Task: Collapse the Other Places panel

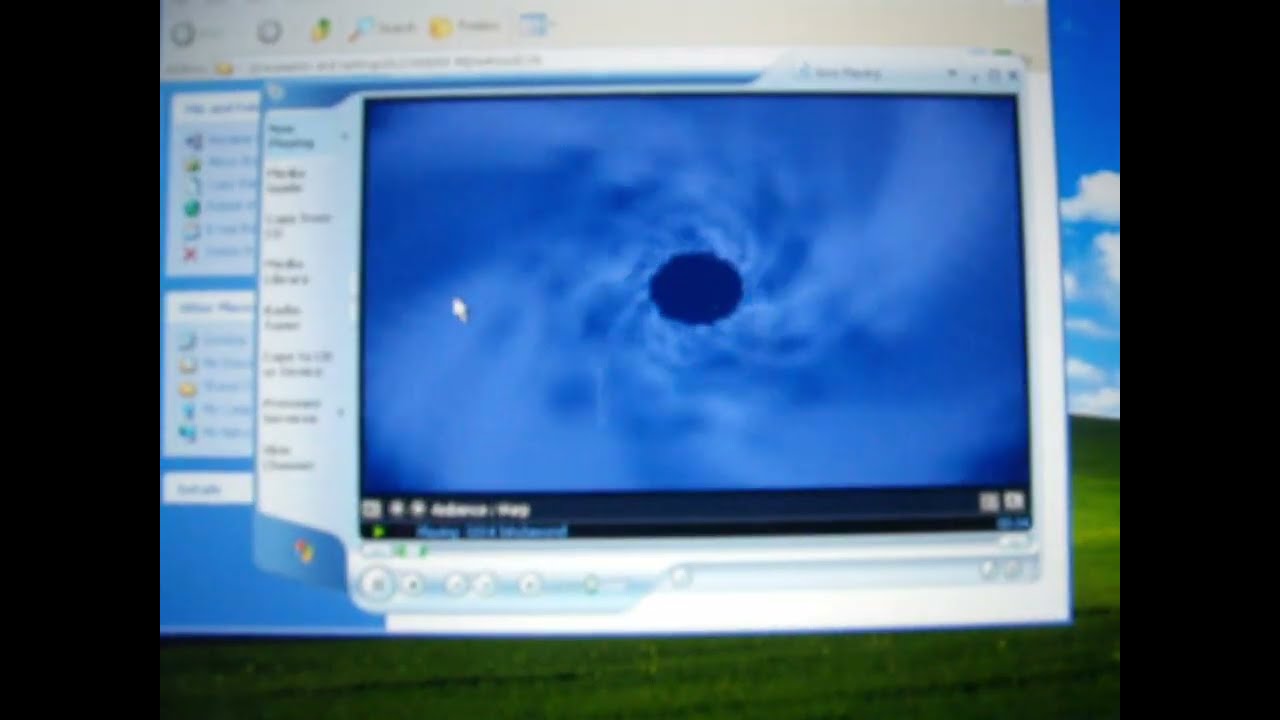Action: (212, 307)
